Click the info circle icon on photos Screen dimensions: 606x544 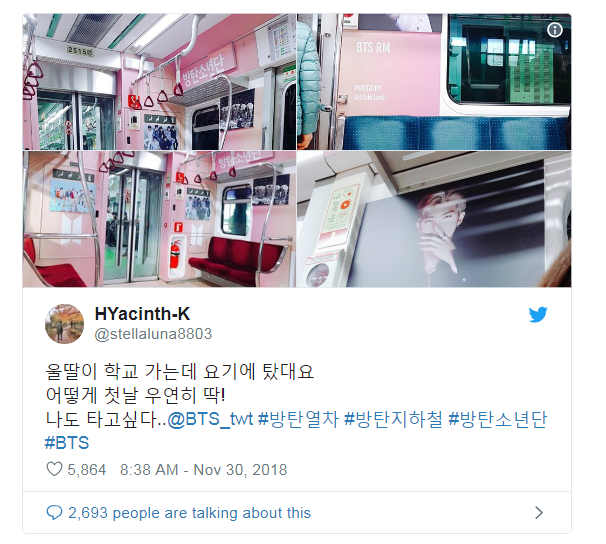pyautogui.click(x=555, y=30)
